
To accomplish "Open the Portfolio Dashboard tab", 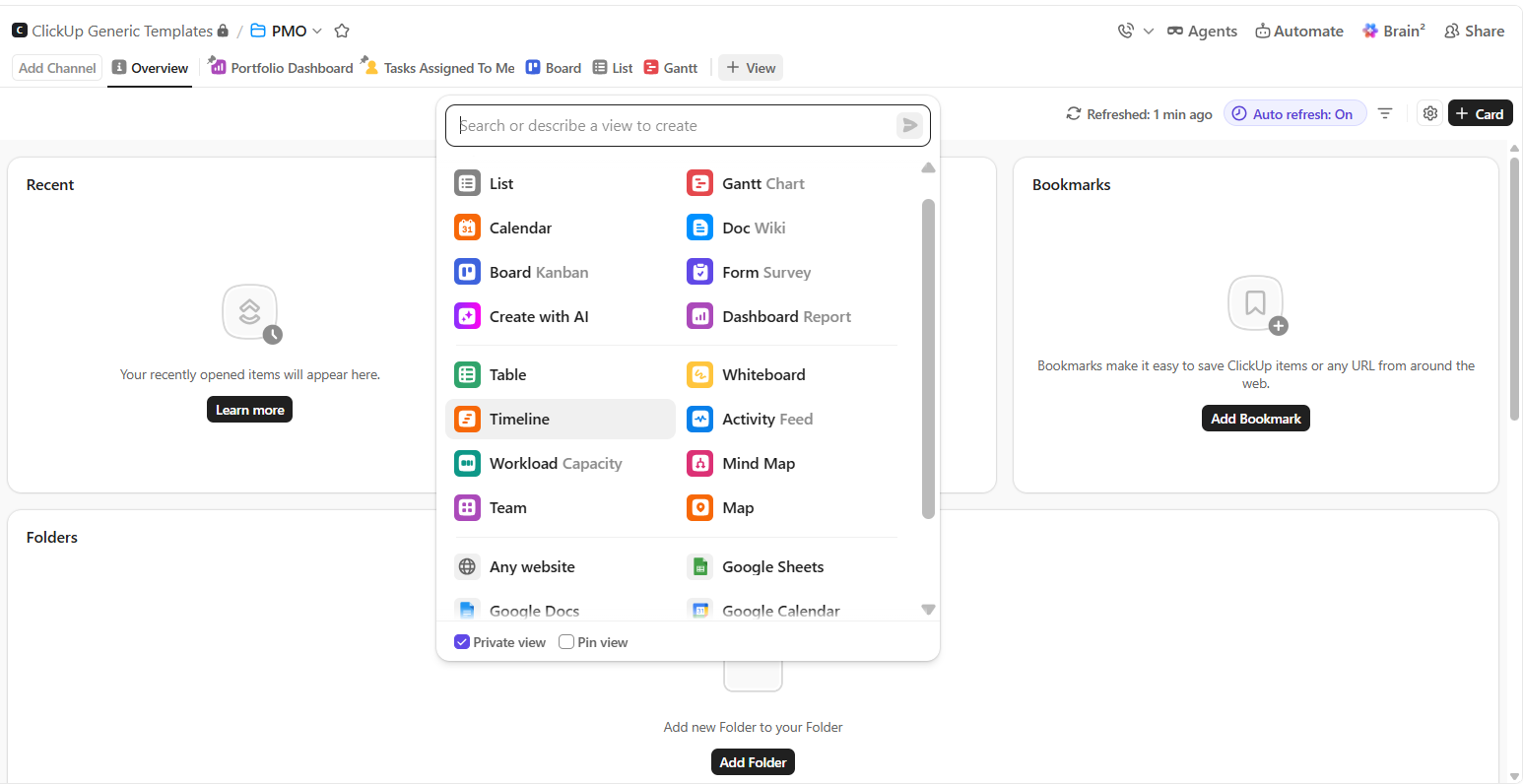I will click(x=281, y=68).
